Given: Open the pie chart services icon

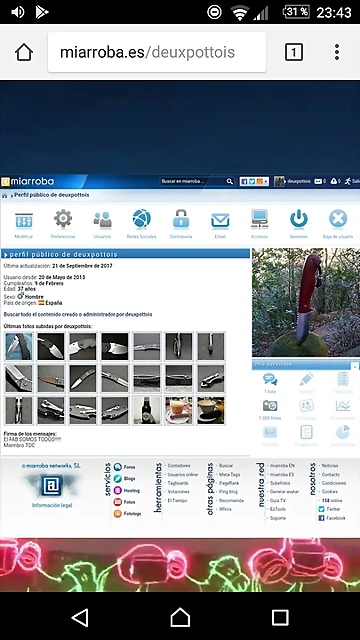Looking at the screenshot, I should (x=343, y=432).
